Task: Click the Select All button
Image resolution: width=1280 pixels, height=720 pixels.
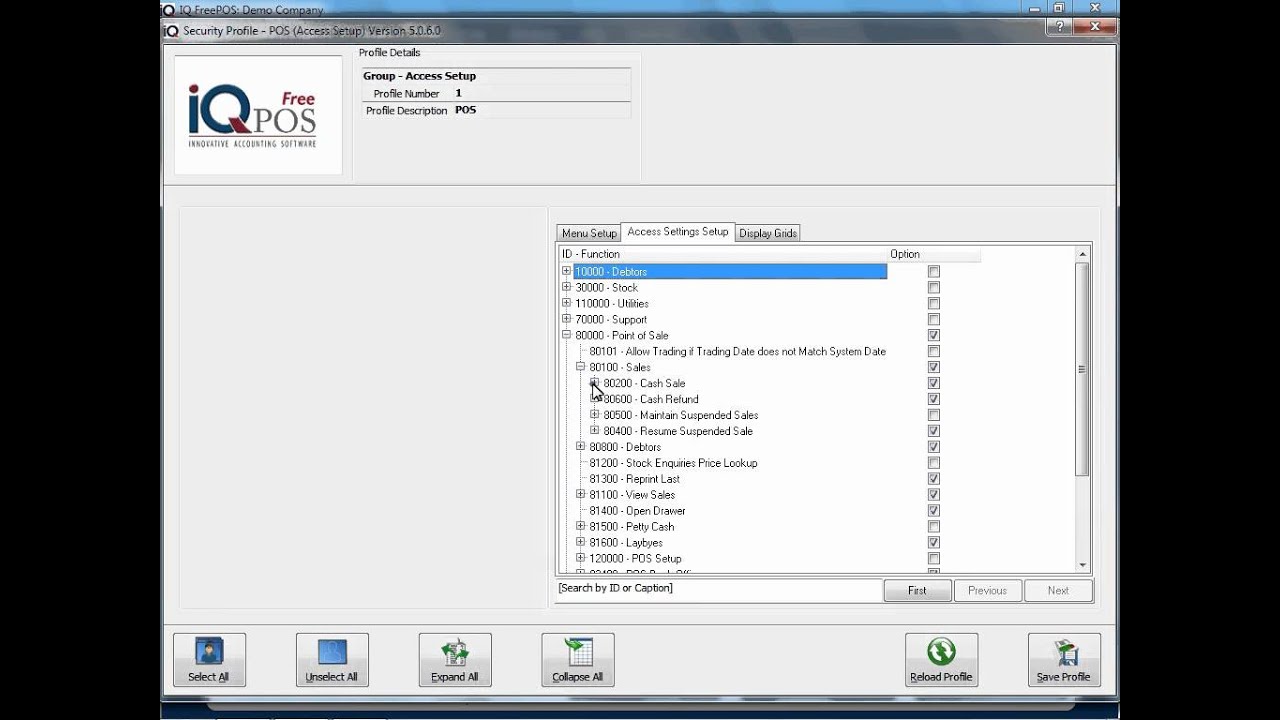Action: coord(209,660)
